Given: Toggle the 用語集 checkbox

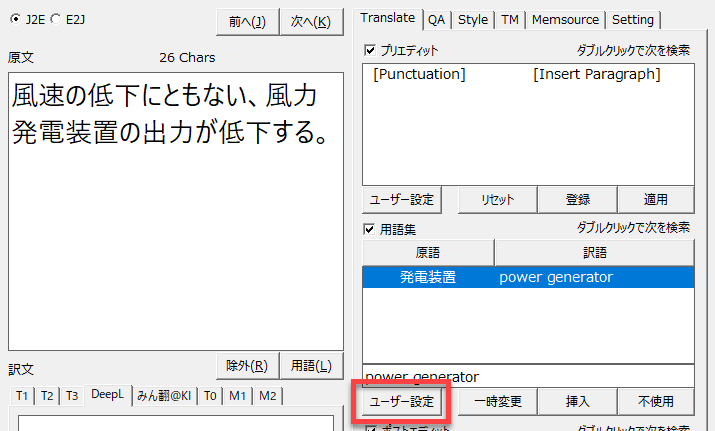Looking at the screenshot, I should coord(370,228).
